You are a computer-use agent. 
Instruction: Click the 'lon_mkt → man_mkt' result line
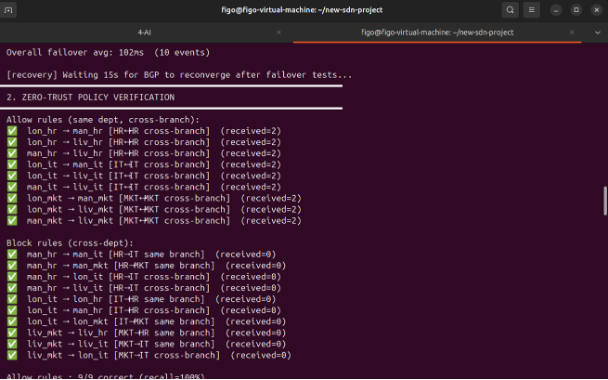[154, 199]
